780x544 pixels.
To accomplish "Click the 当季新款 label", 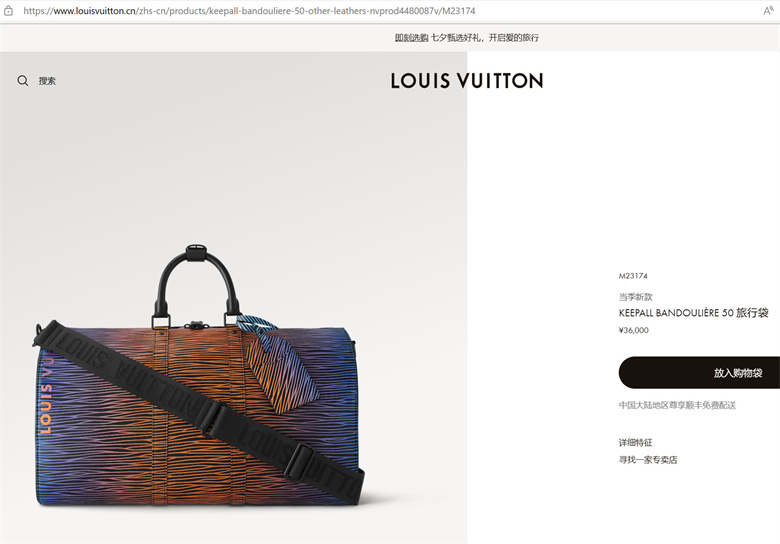I will point(635,297).
